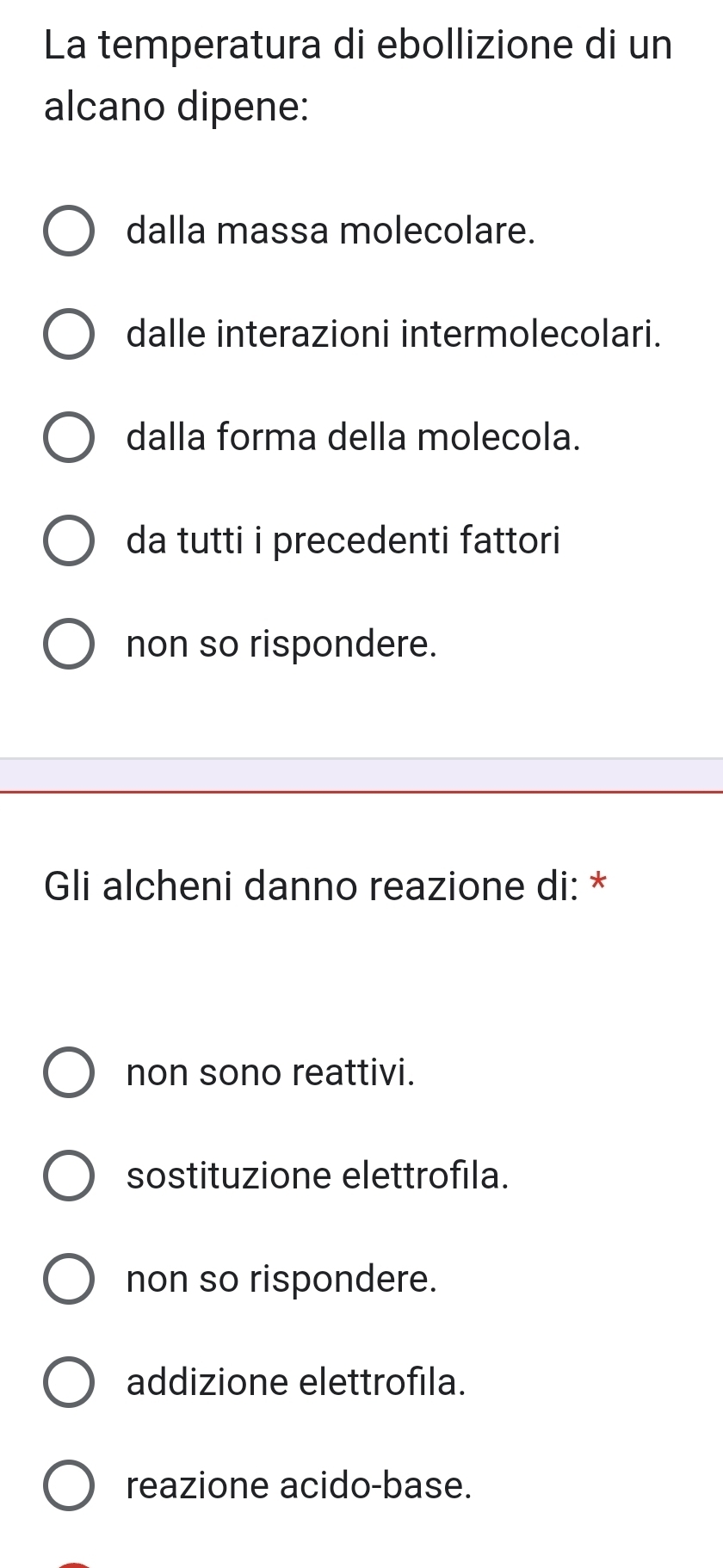This screenshot has height=1568, width=723.
Task: Select 'non so rispondere' radio for alcano question
Action: click(x=68, y=644)
